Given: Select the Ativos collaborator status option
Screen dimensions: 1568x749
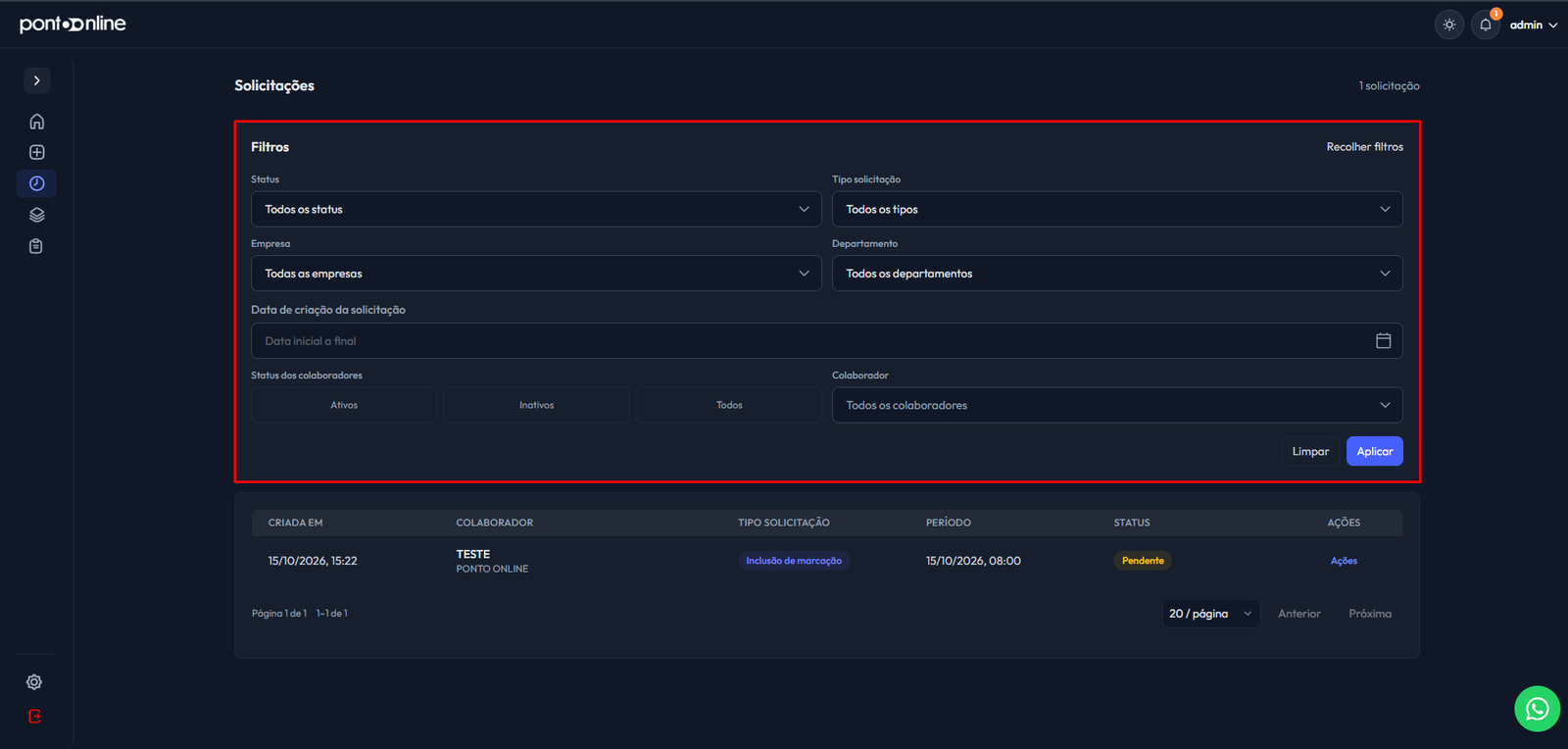Looking at the screenshot, I should pyautogui.click(x=344, y=405).
